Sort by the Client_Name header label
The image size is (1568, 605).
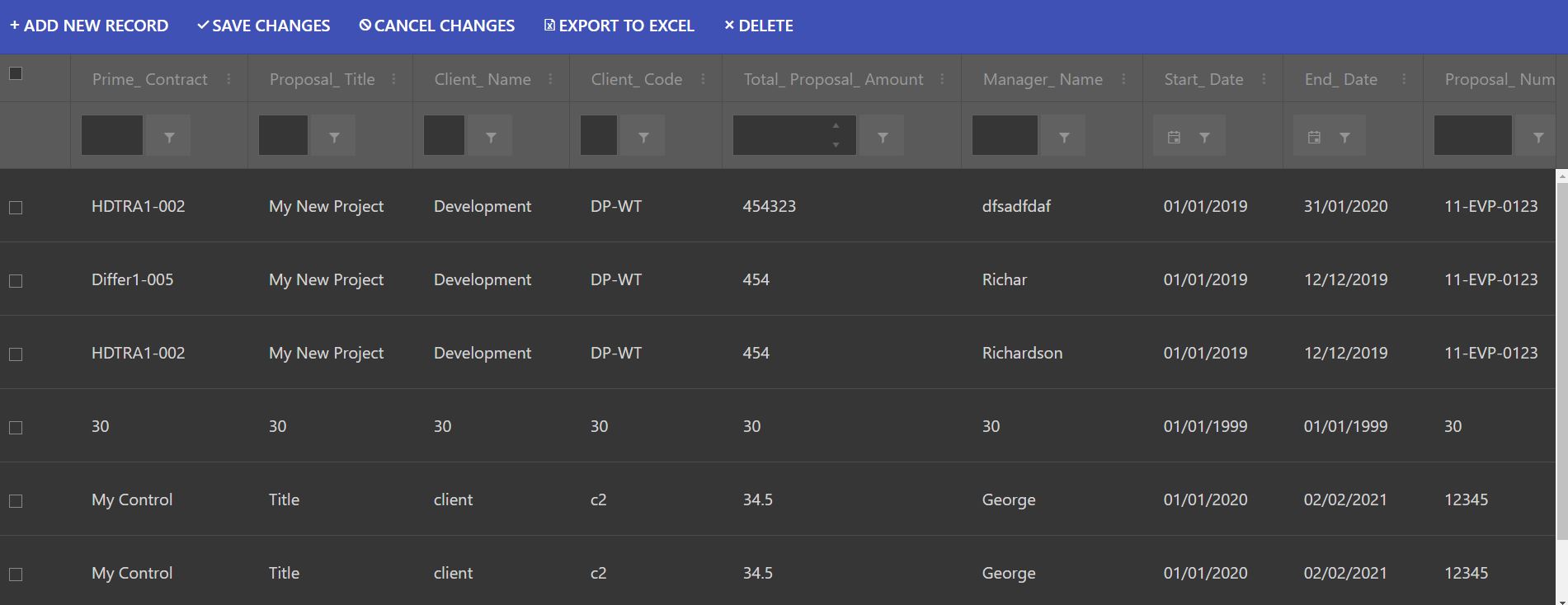tap(483, 79)
